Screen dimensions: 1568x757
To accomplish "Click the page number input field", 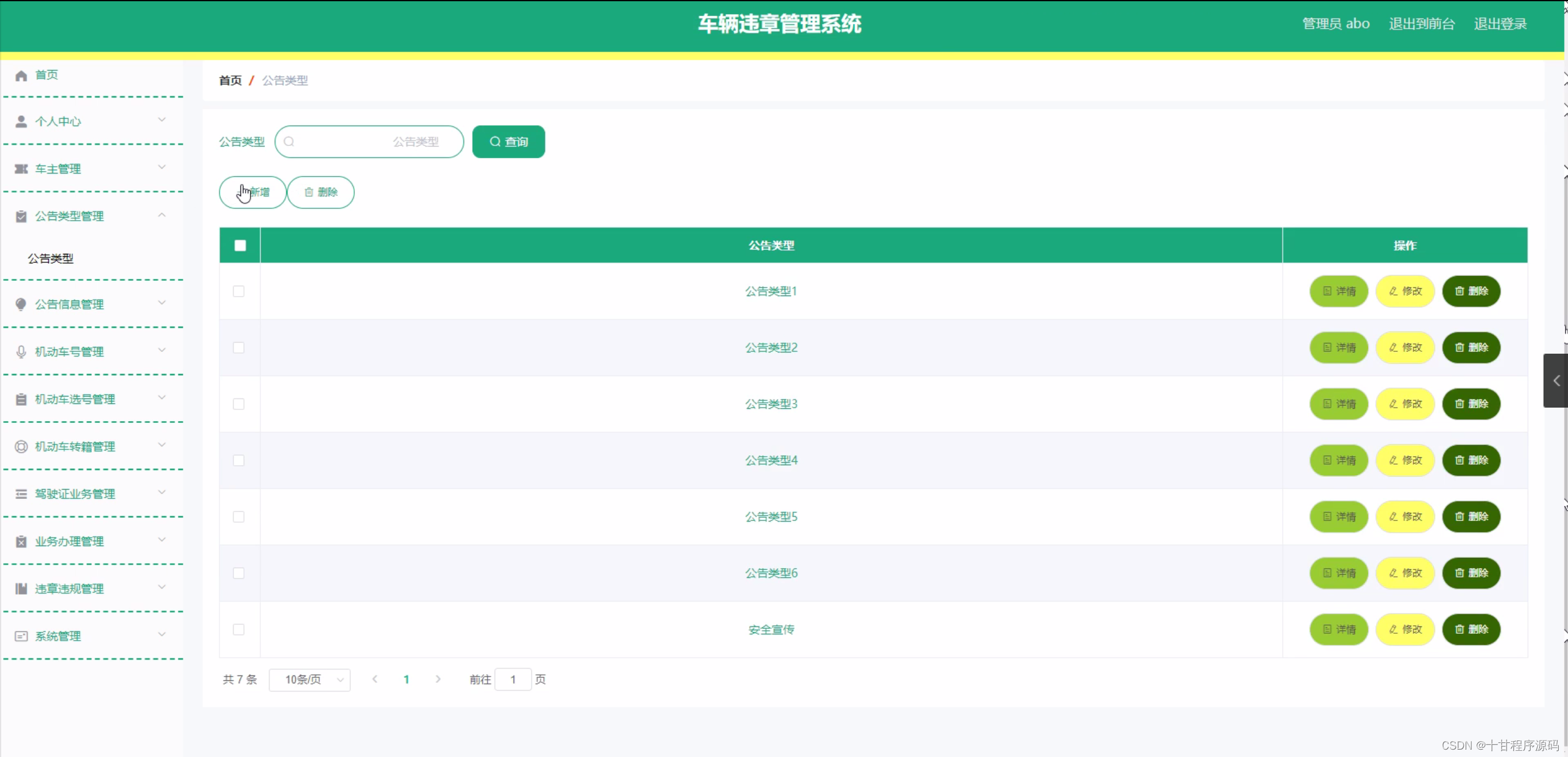I will (x=512, y=680).
